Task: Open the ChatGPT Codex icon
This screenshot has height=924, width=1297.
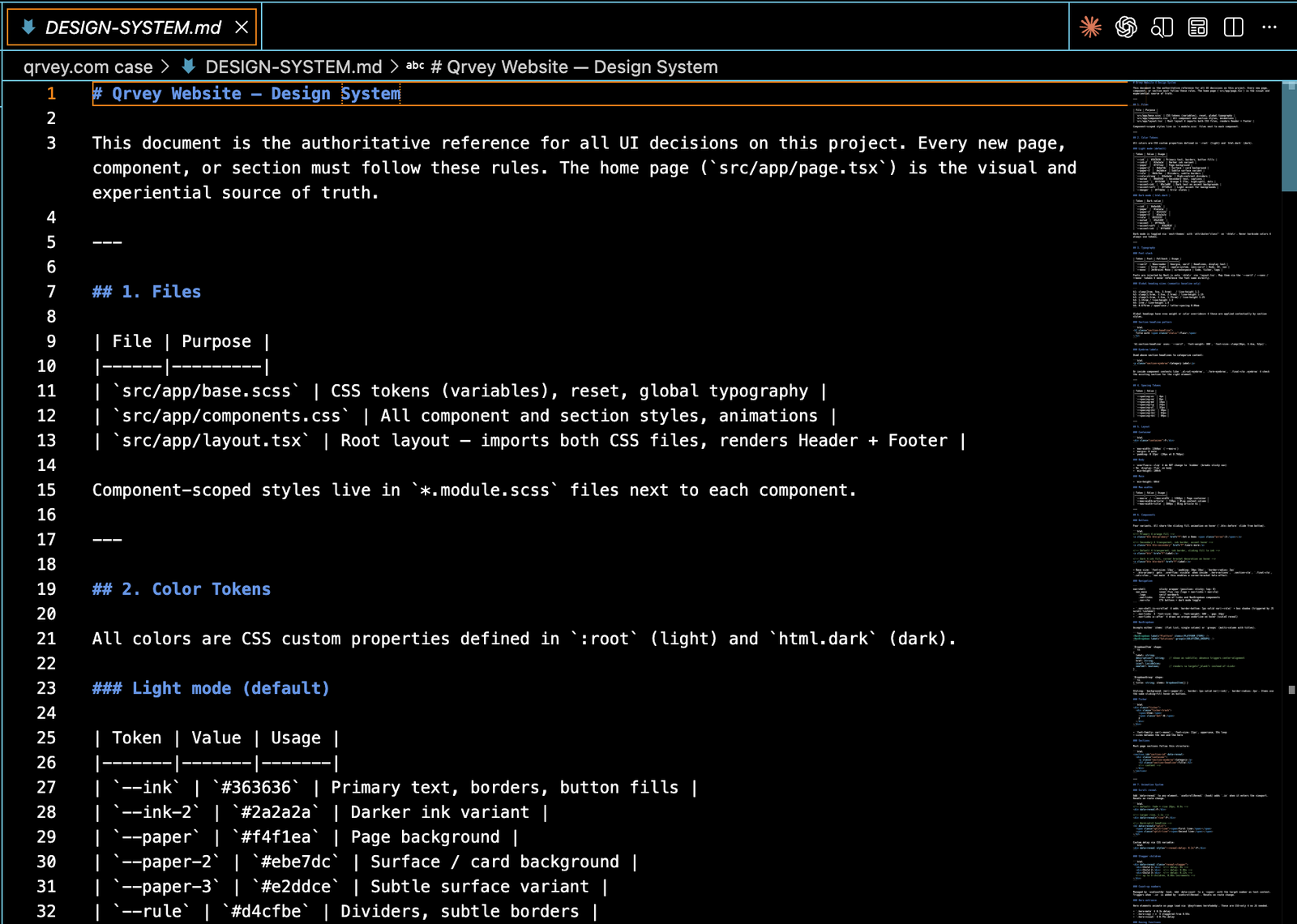Action: click(1126, 27)
